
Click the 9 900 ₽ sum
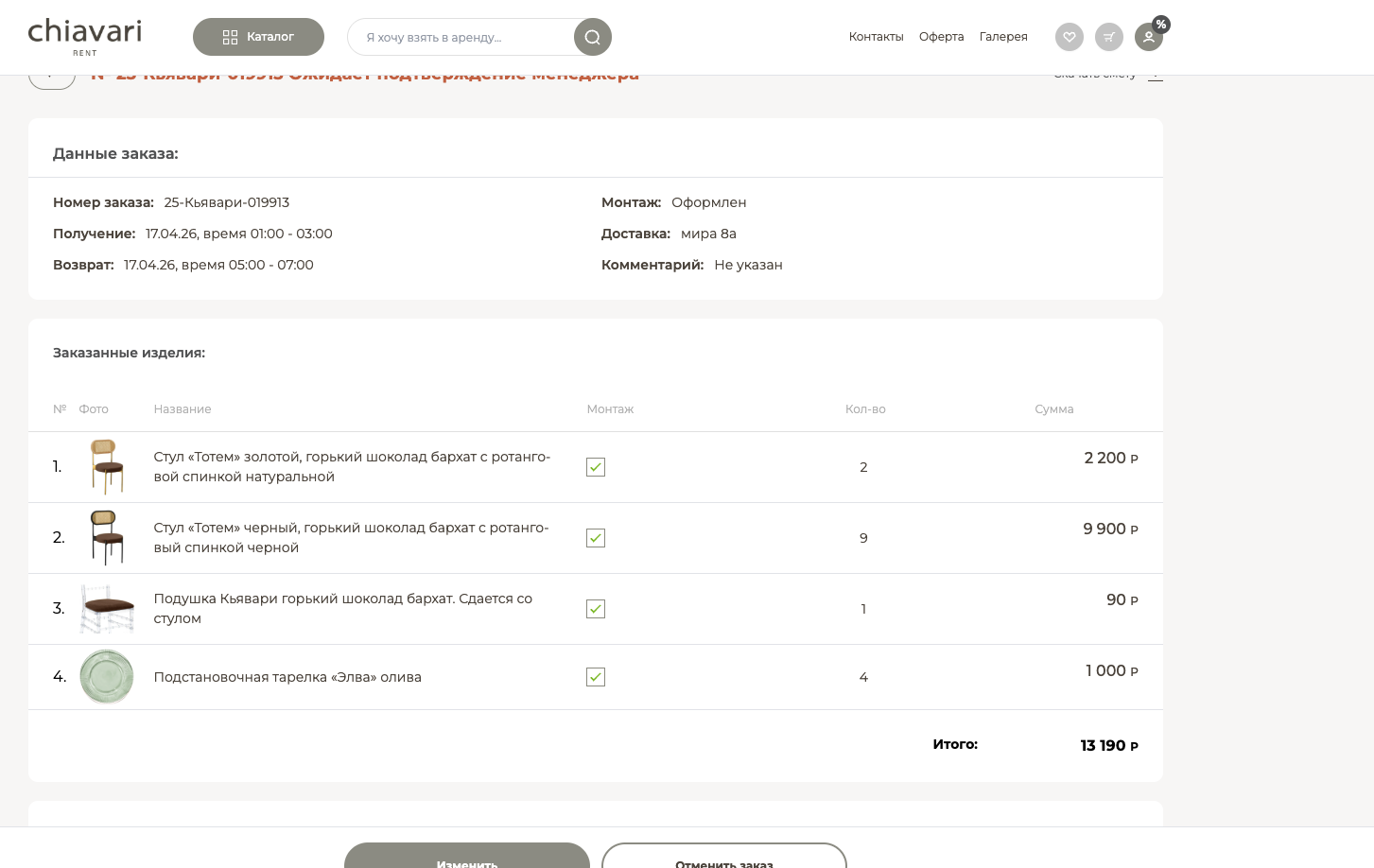(1110, 529)
